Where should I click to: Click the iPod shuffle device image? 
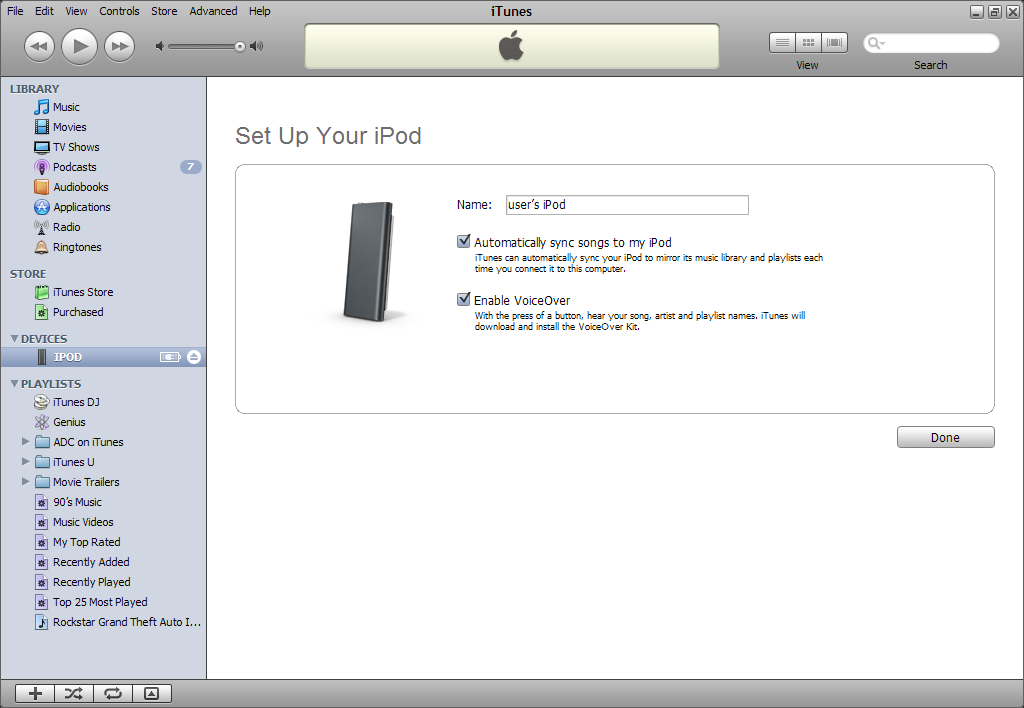(370, 262)
